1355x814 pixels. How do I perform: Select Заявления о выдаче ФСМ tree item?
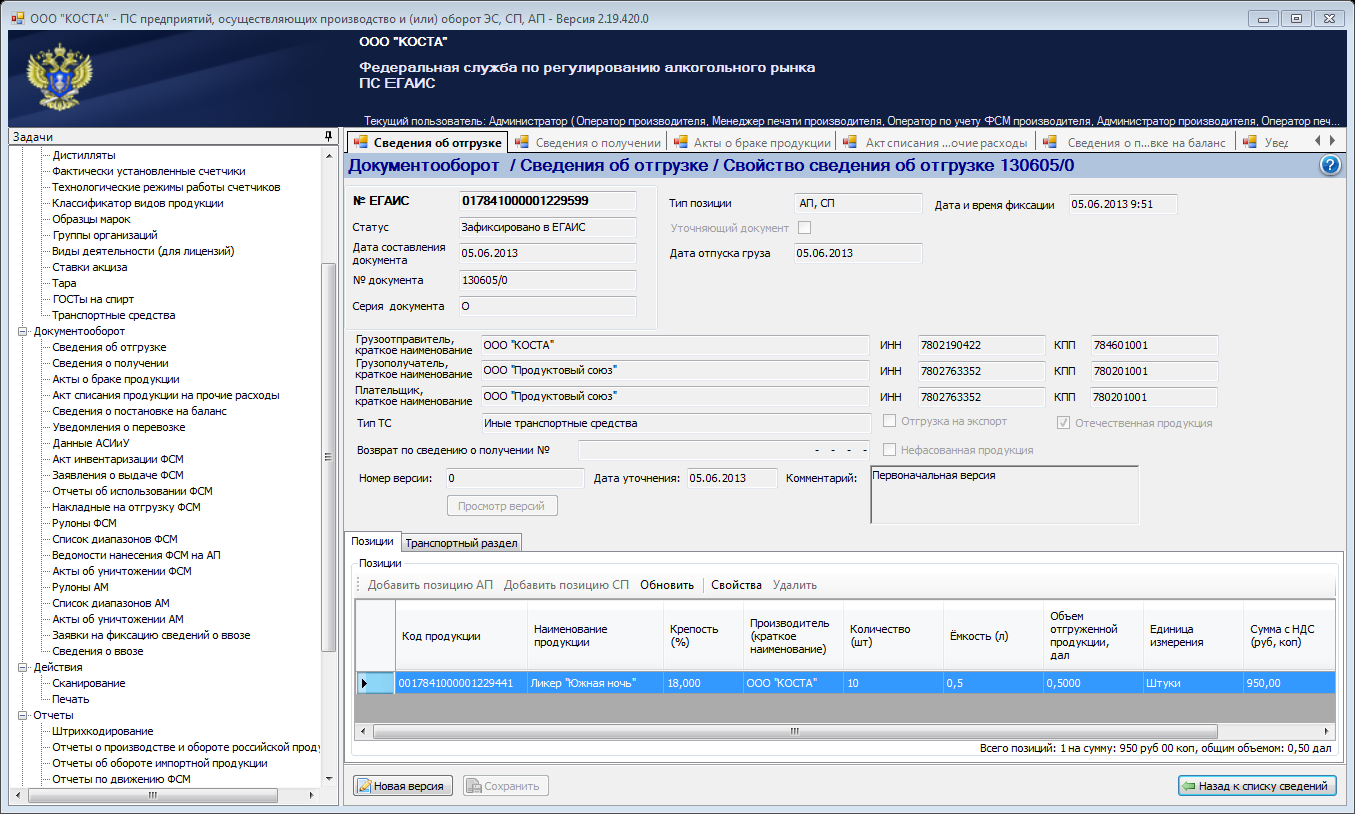[x=118, y=475]
